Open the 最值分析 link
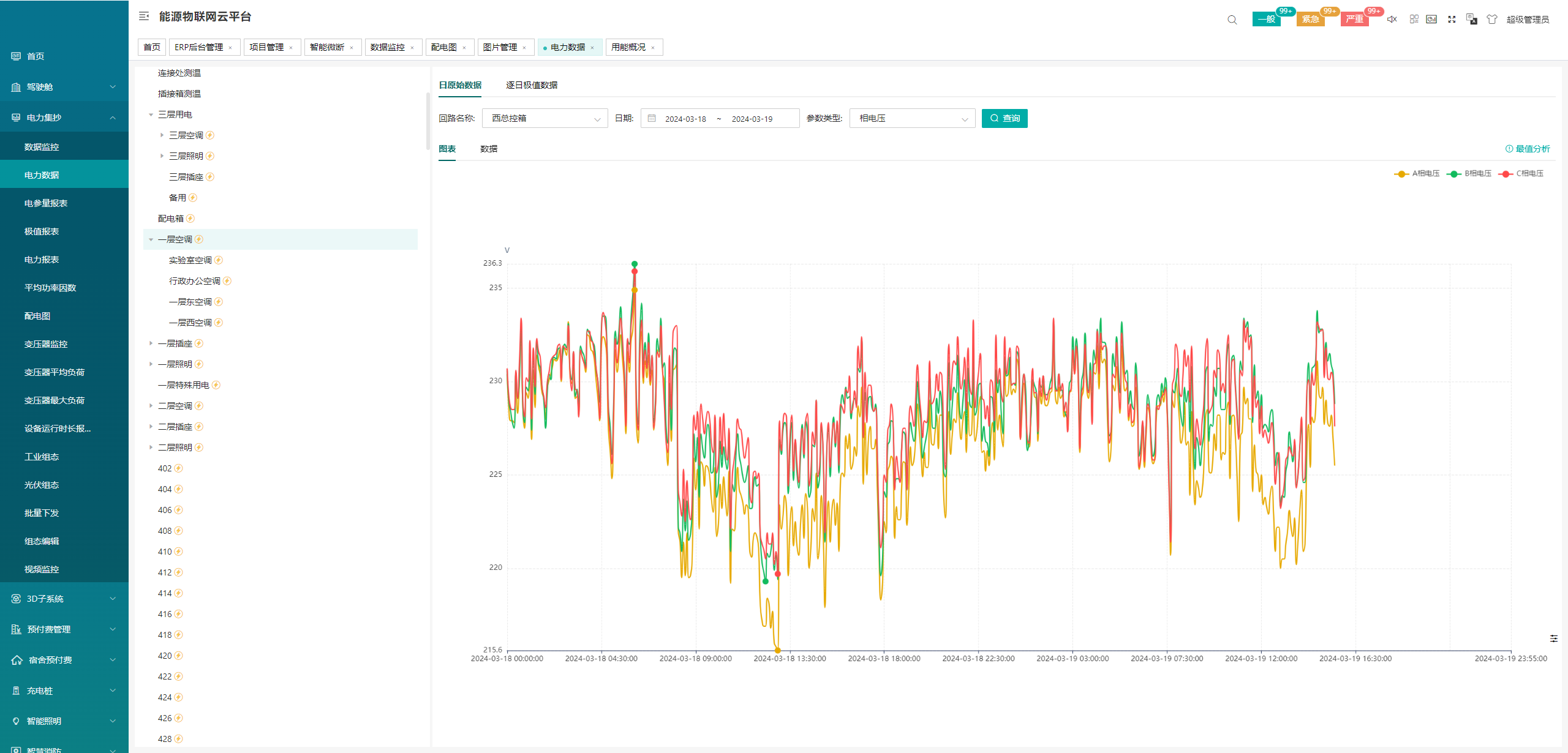1568x753 pixels. 1528,149
